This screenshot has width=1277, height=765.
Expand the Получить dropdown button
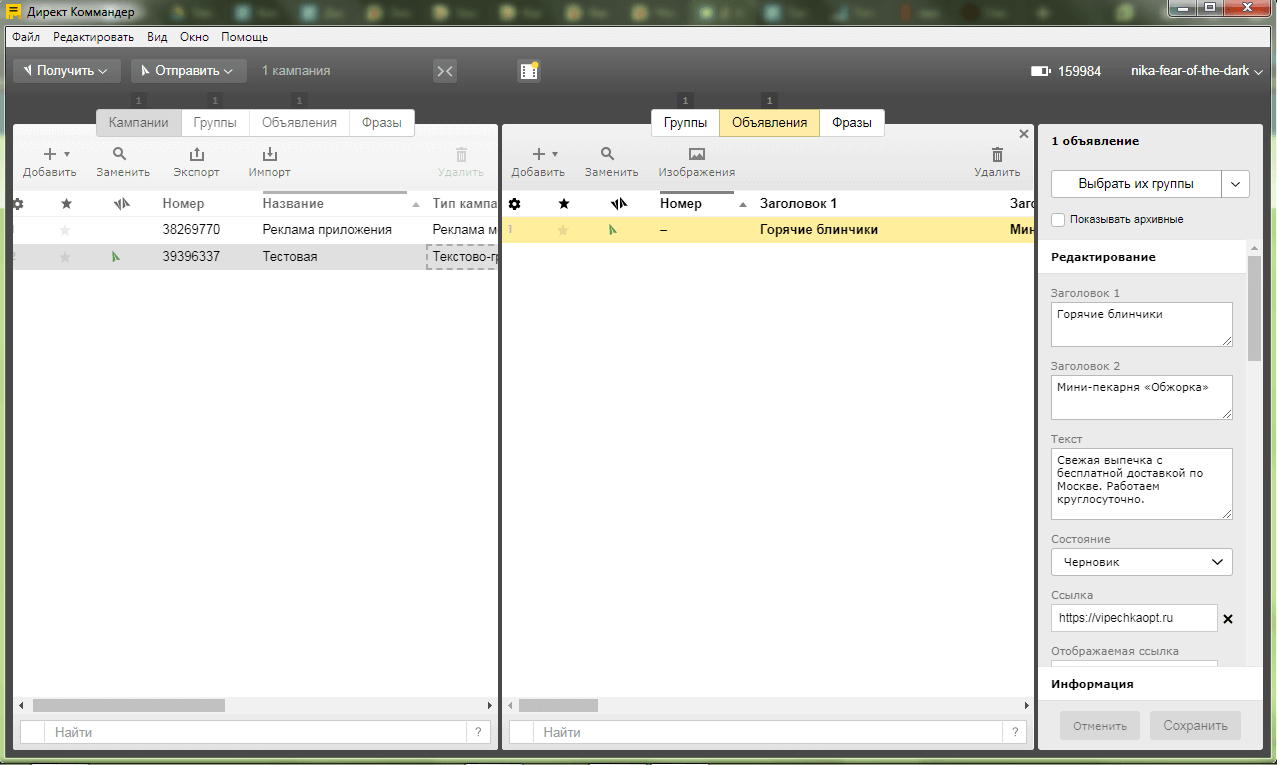[x=67, y=71]
